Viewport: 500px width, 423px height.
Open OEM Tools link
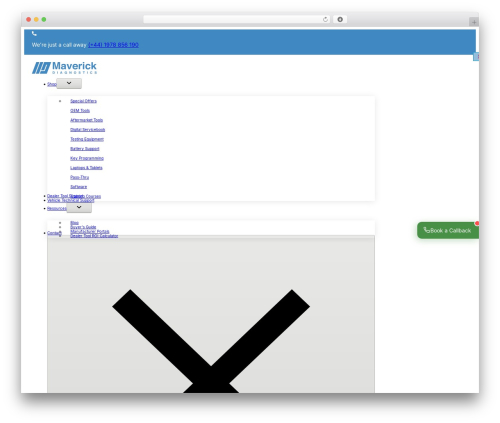[x=80, y=111]
